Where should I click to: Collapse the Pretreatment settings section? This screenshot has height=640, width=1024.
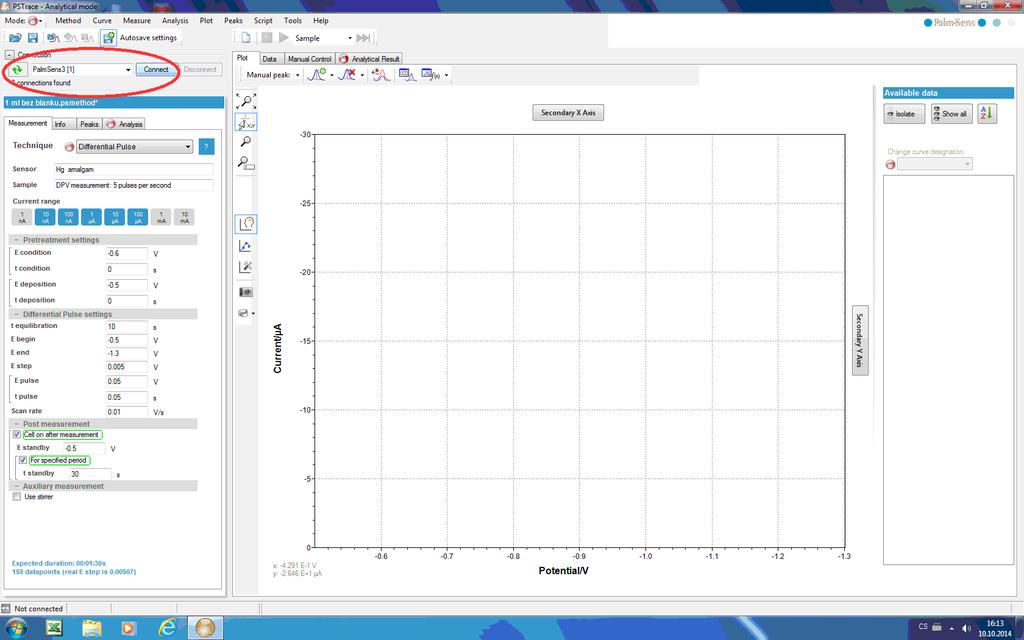(16, 240)
